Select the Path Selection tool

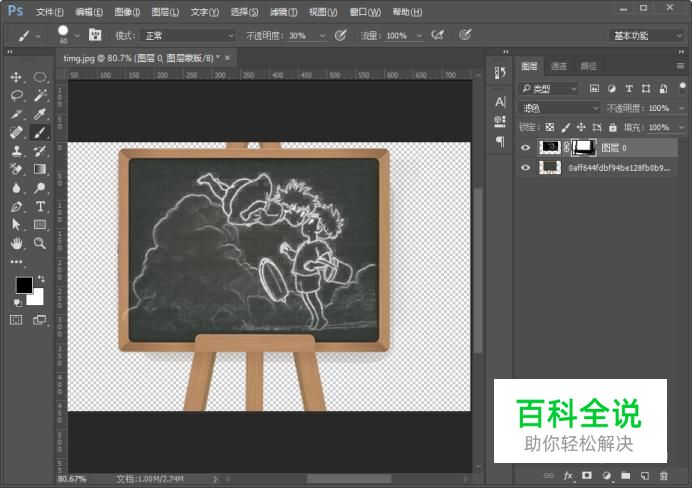click(16, 225)
